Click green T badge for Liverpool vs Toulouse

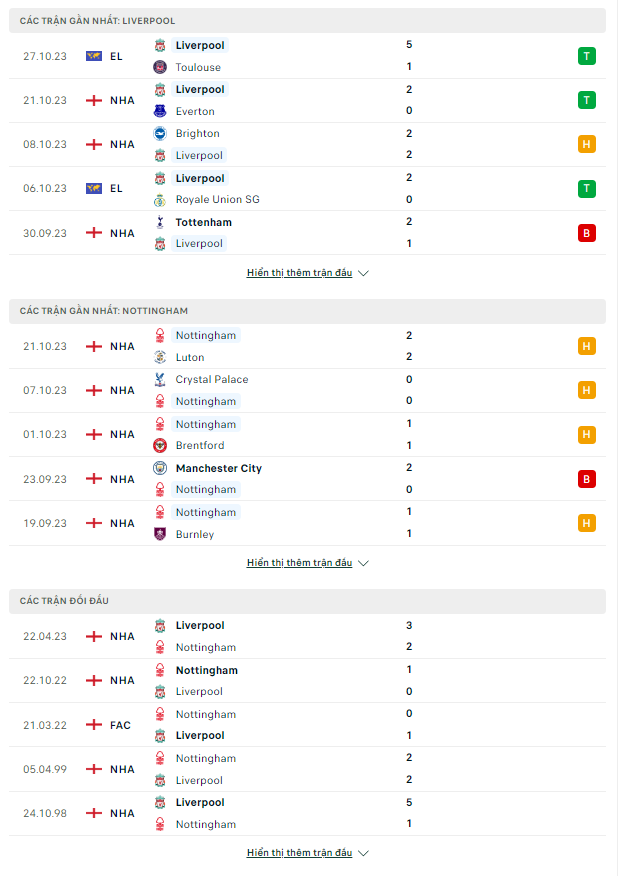click(x=587, y=56)
